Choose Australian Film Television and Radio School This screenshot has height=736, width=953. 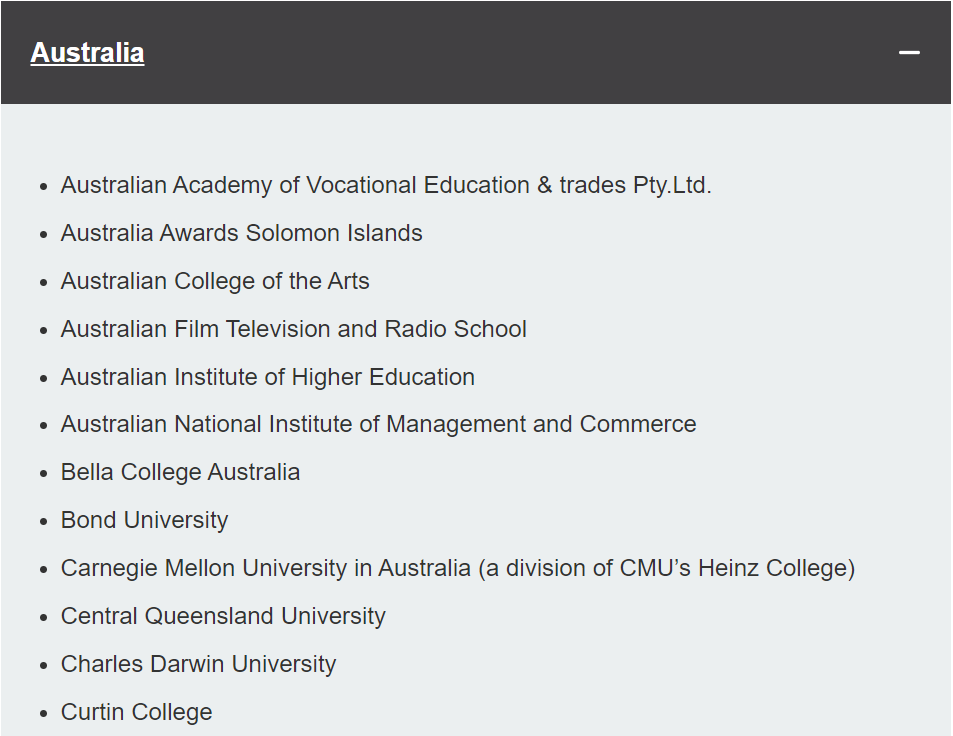(294, 329)
